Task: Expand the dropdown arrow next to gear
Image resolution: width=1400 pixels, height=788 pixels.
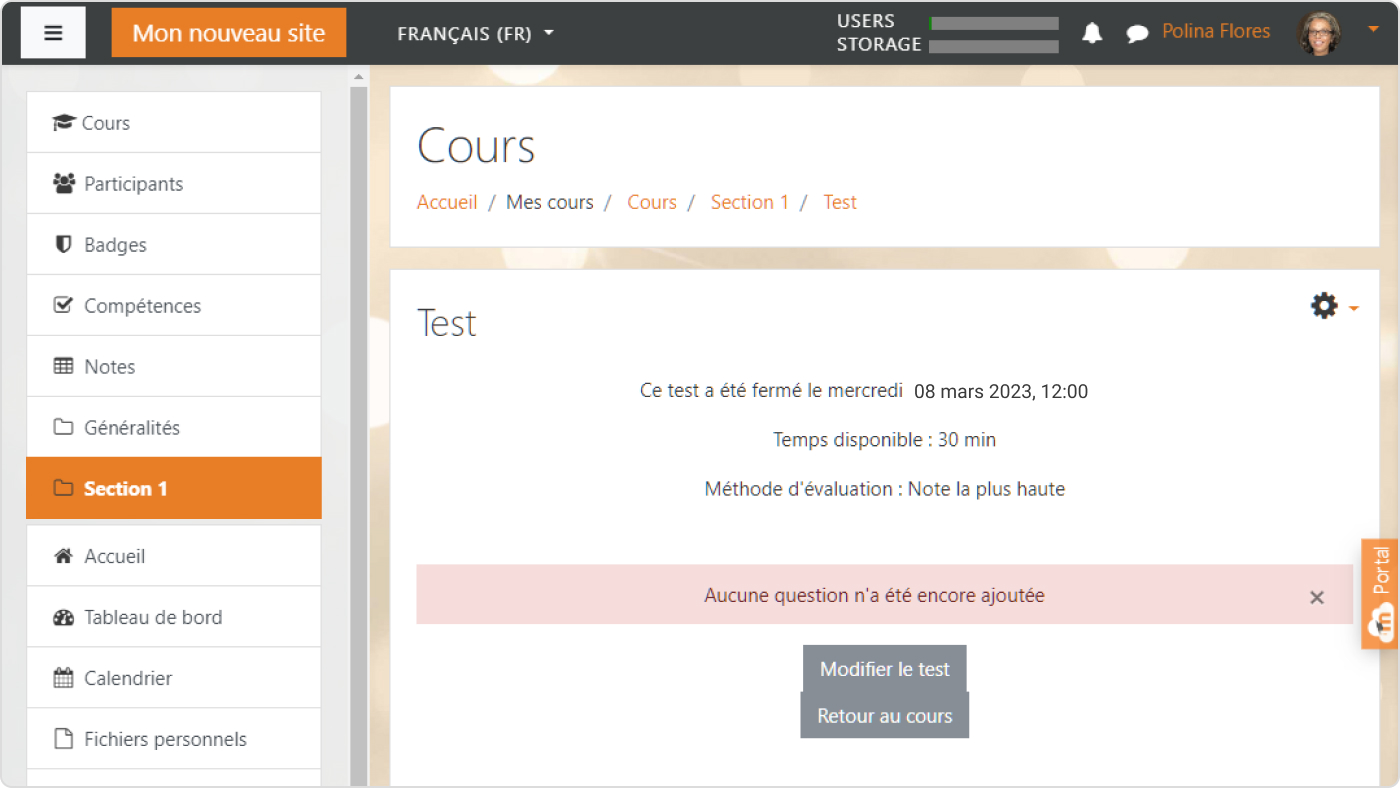Action: coord(1353,308)
